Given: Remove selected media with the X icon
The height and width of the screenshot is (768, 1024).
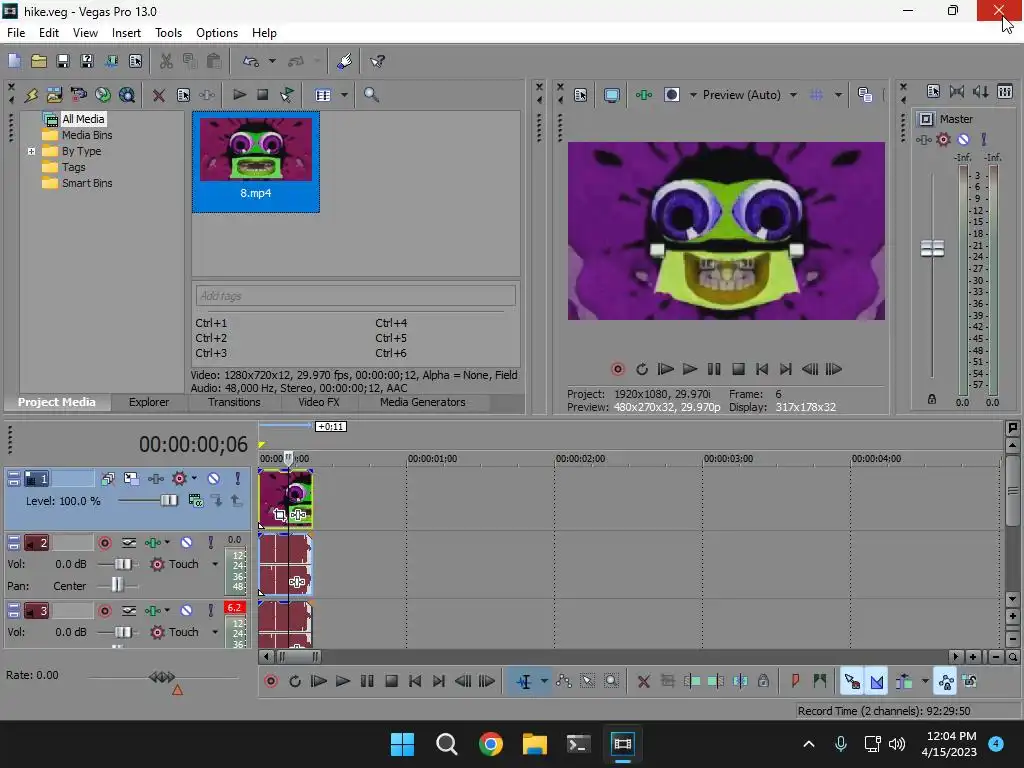Looking at the screenshot, I should [158, 95].
